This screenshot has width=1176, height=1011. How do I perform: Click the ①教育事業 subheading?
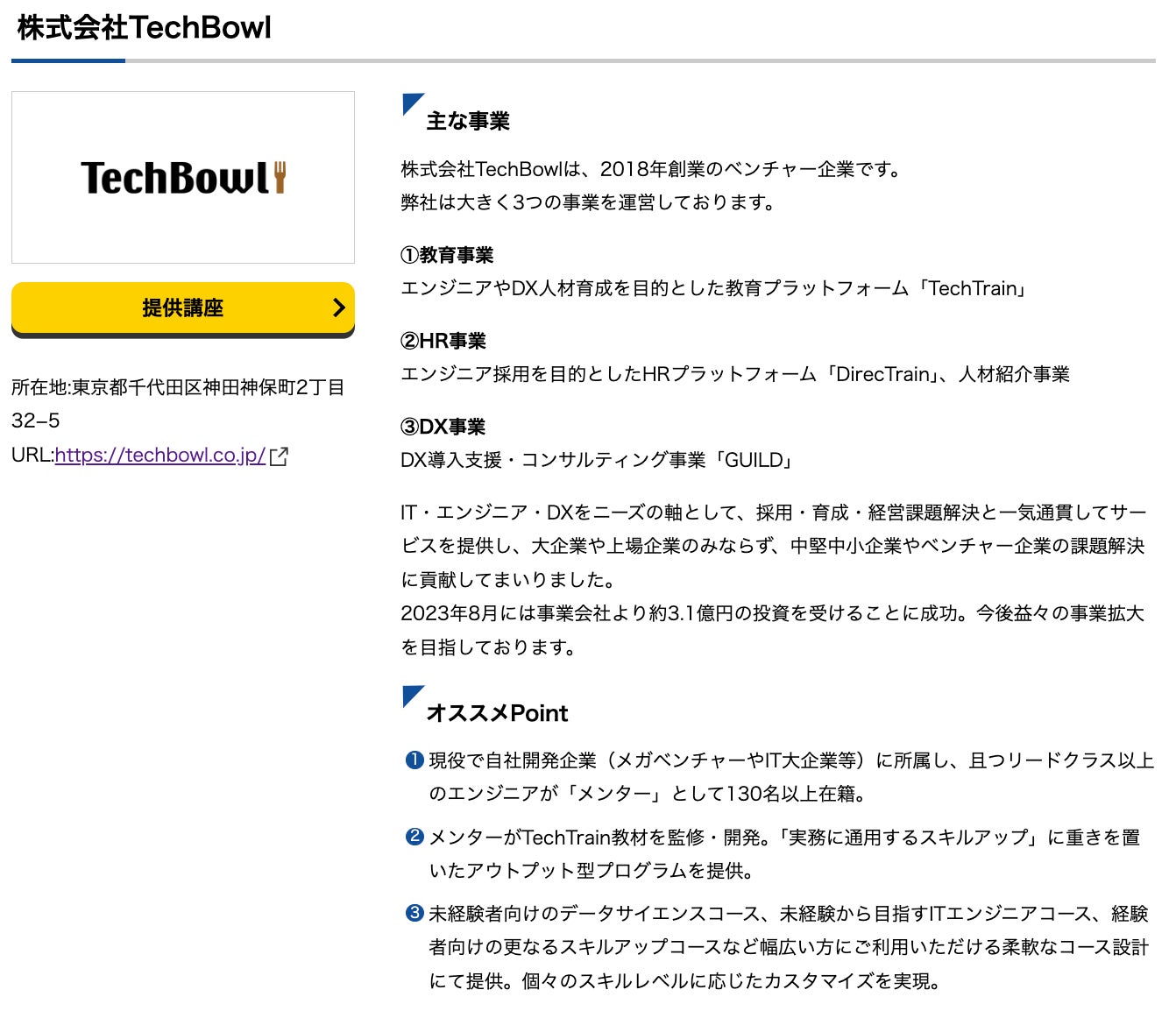click(x=447, y=255)
